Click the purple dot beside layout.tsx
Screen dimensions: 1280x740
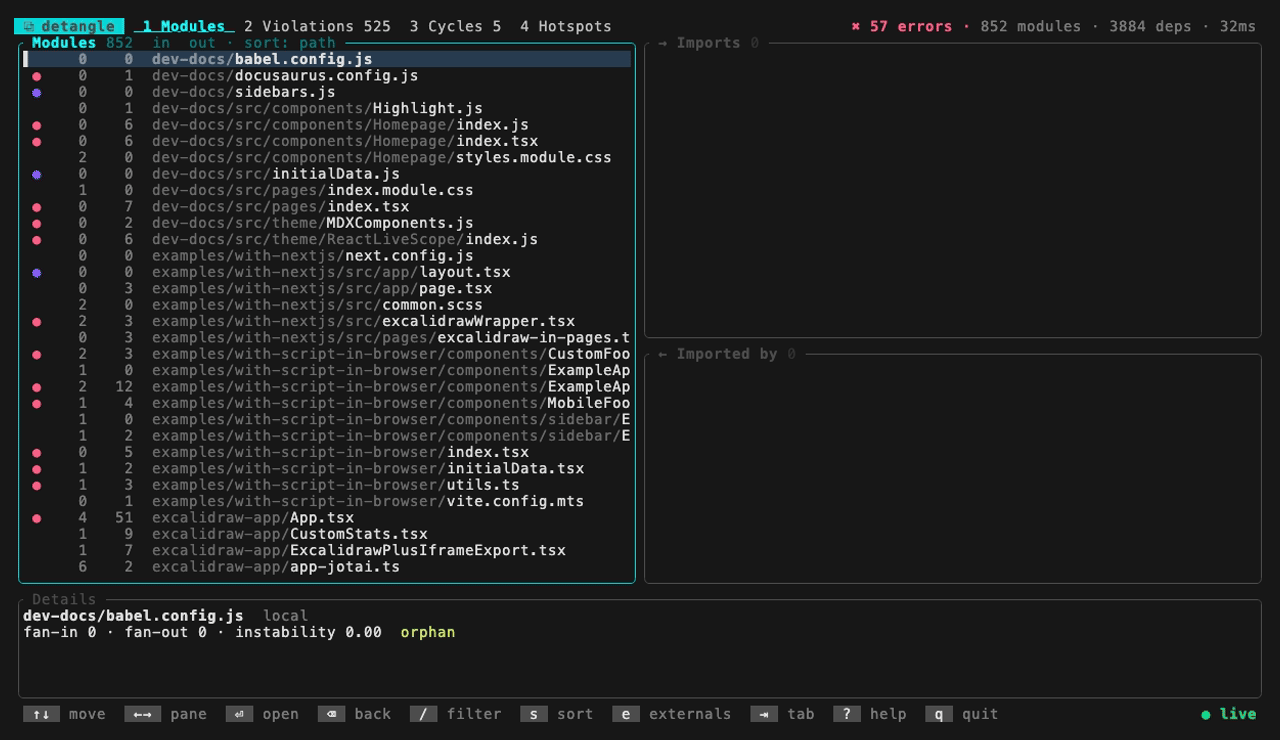pyautogui.click(x=37, y=272)
